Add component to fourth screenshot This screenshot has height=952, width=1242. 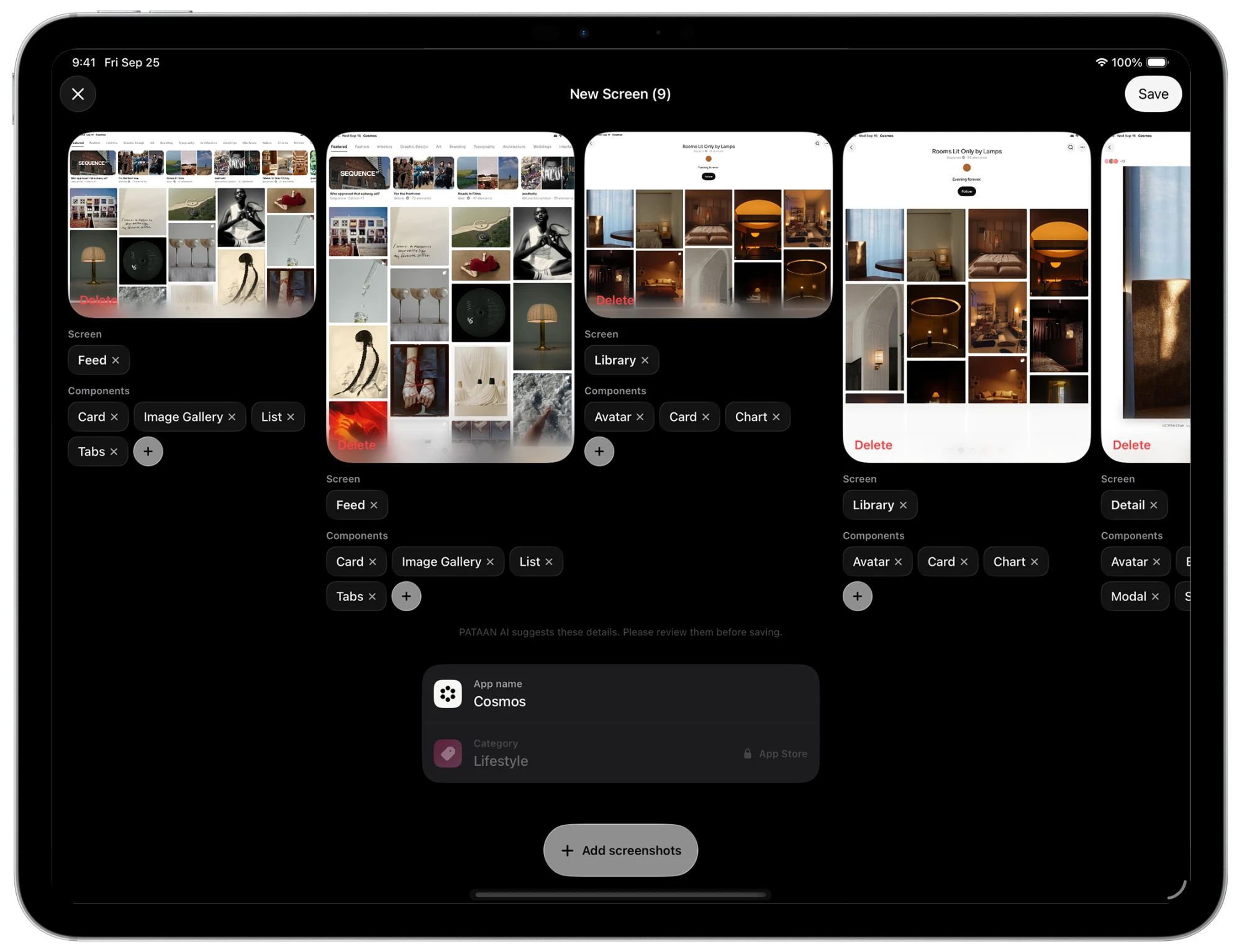(858, 596)
